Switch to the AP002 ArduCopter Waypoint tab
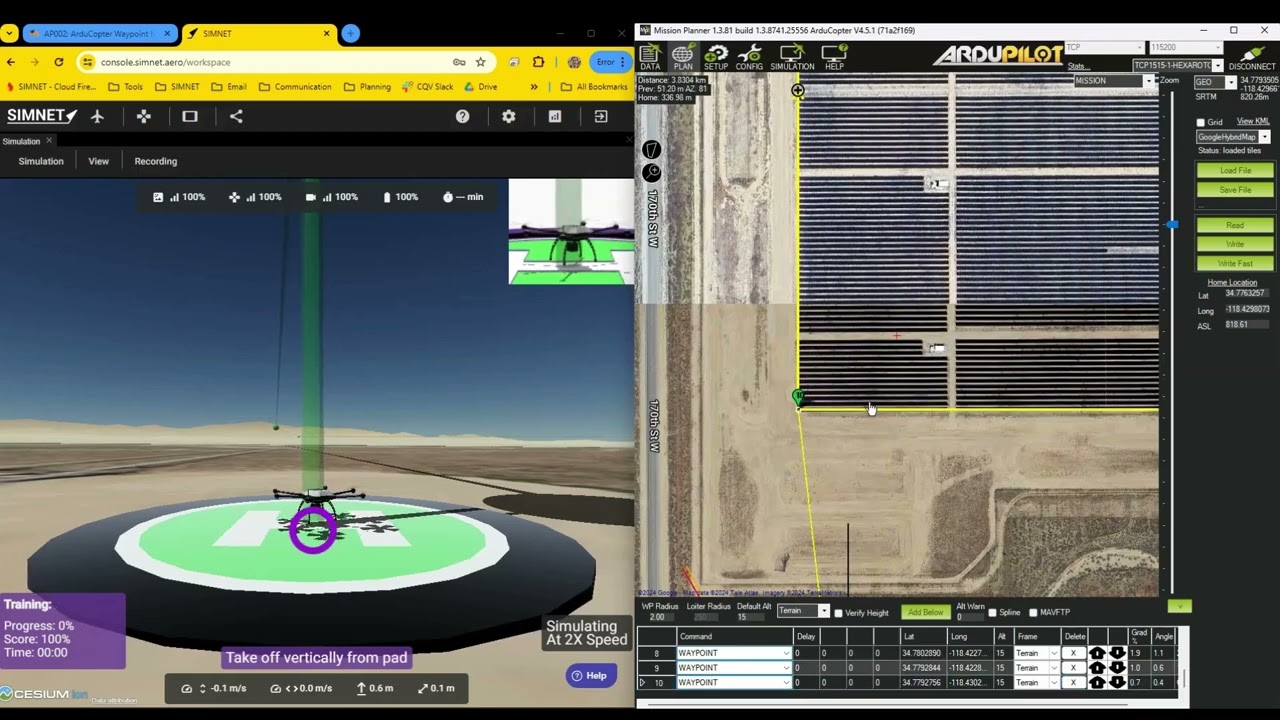Viewport: 1280px width, 720px height. point(100,33)
